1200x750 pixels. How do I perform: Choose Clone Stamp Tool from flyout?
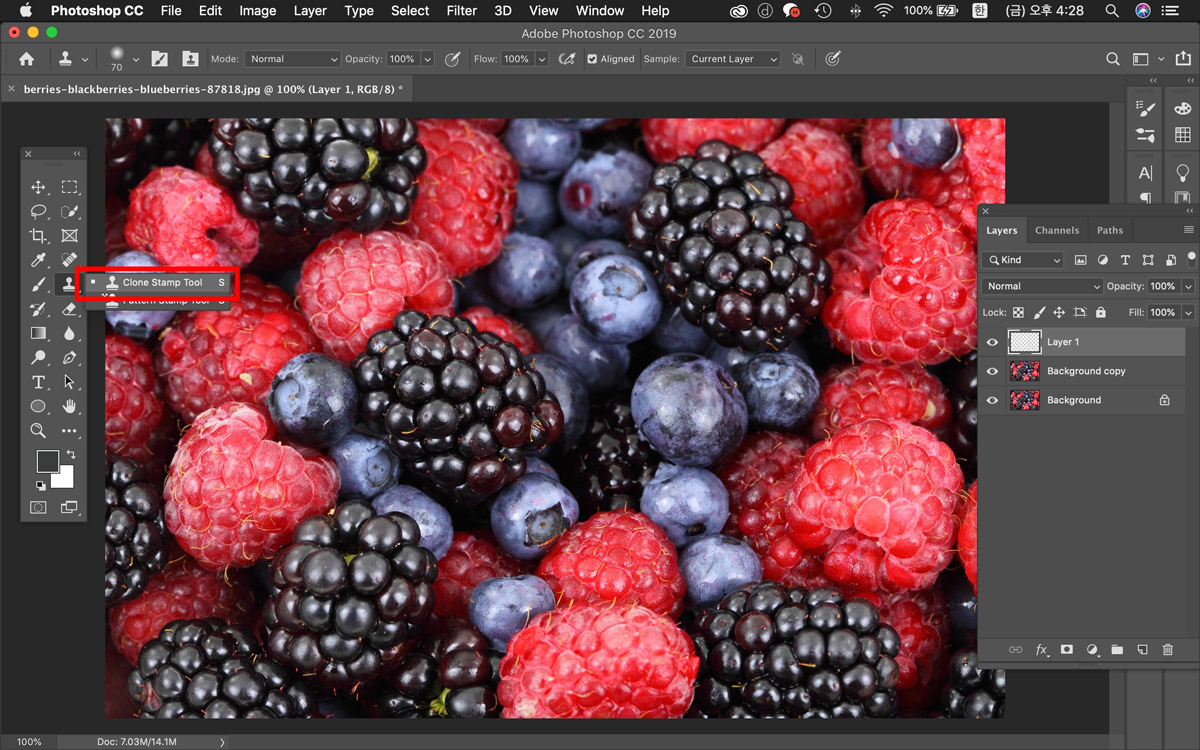point(162,283)
